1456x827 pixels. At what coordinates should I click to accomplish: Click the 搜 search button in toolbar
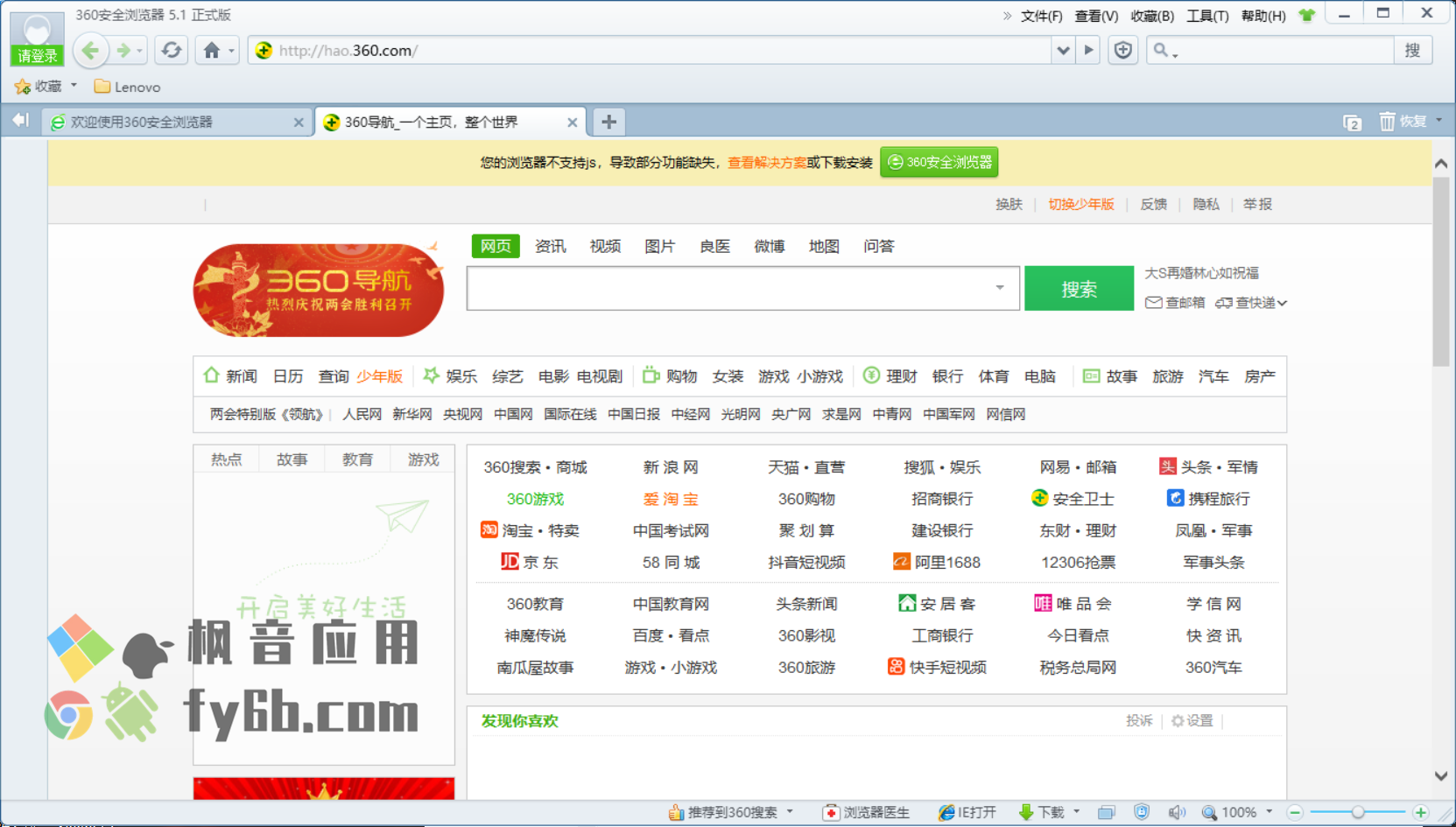click(1412, 51)
